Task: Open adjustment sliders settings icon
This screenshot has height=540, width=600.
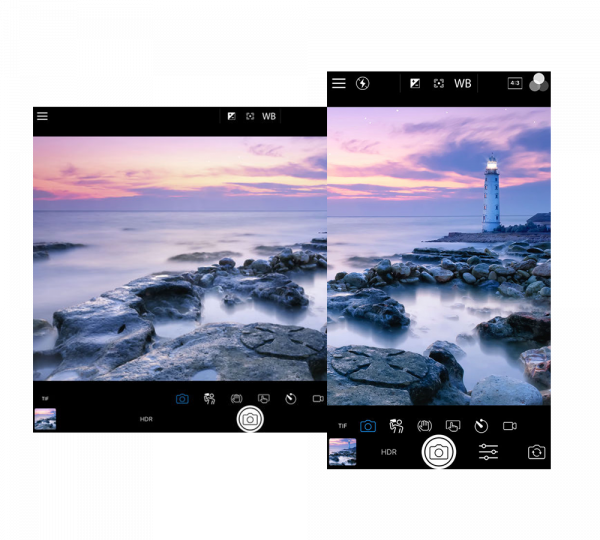Action: pos(488,452)
